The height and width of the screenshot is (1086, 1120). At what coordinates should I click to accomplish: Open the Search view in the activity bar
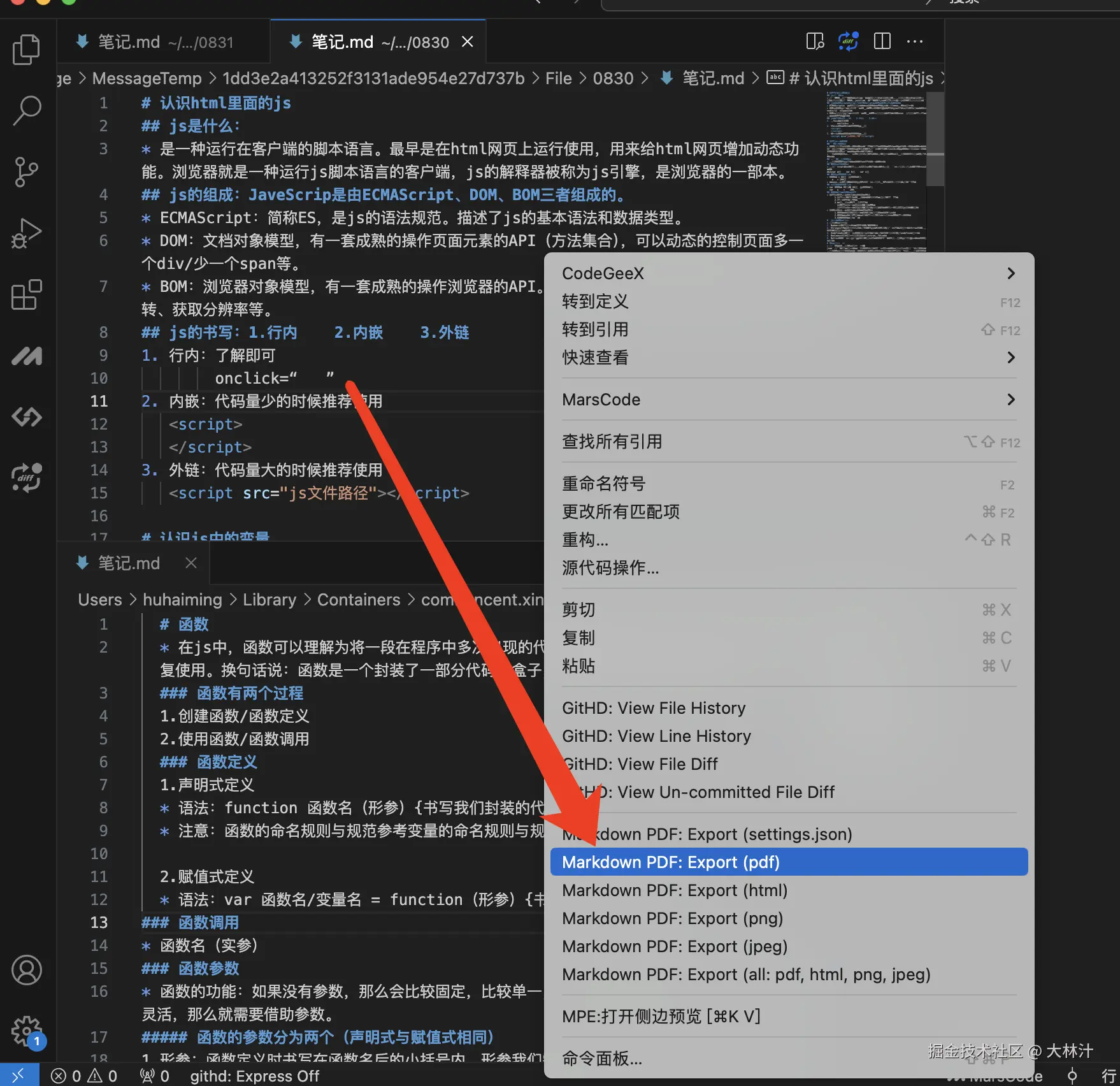pos(27,110)
